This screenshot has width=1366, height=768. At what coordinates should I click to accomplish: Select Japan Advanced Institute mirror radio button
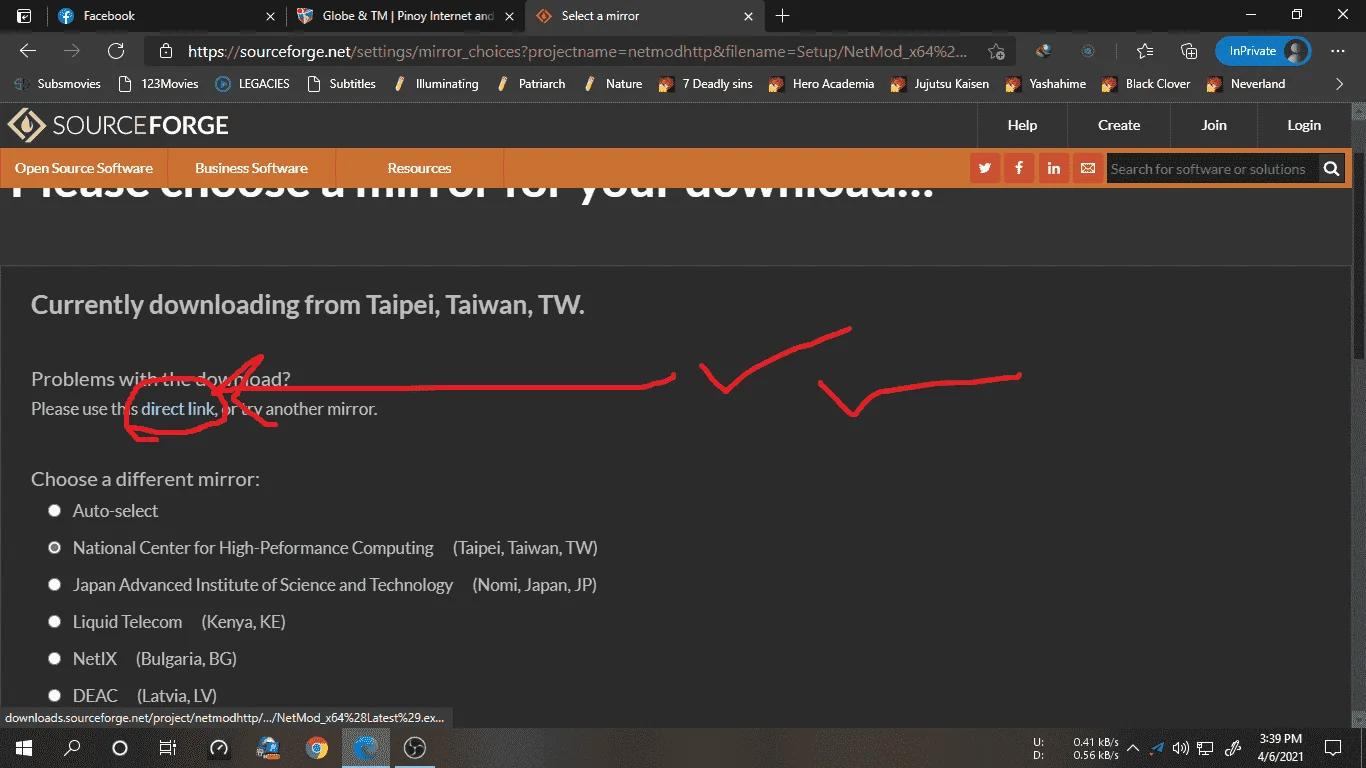click(x=55, y=585)
